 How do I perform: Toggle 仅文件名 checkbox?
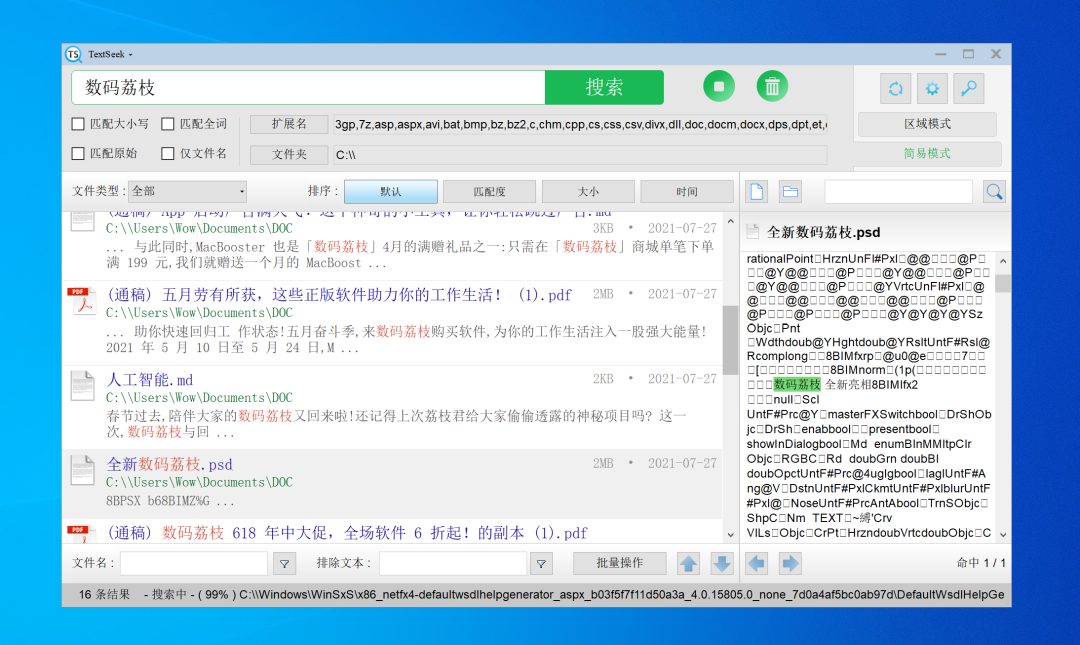point(167,154)
